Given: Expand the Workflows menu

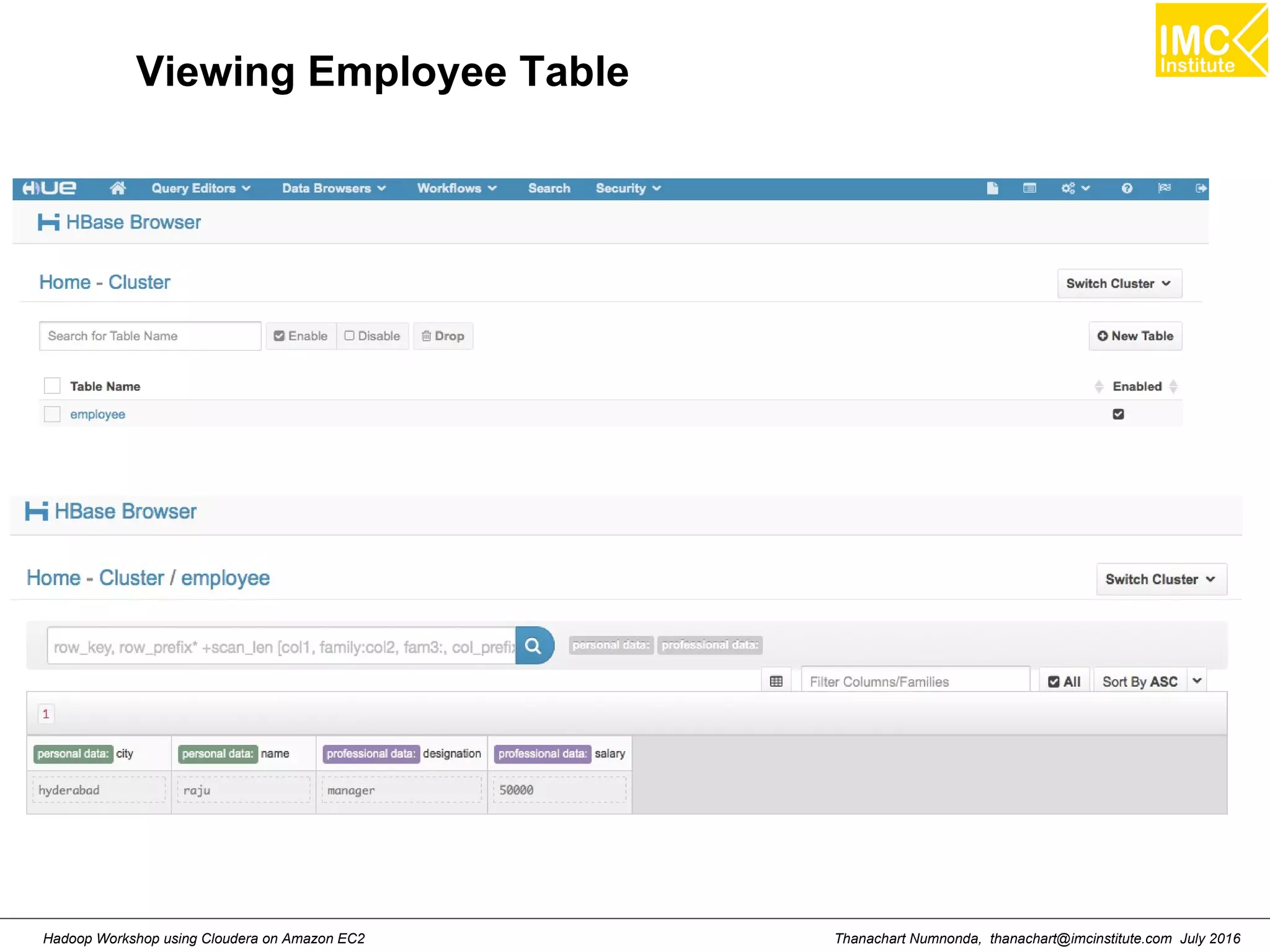Looking at the screenshot, I should click(457, 188).
